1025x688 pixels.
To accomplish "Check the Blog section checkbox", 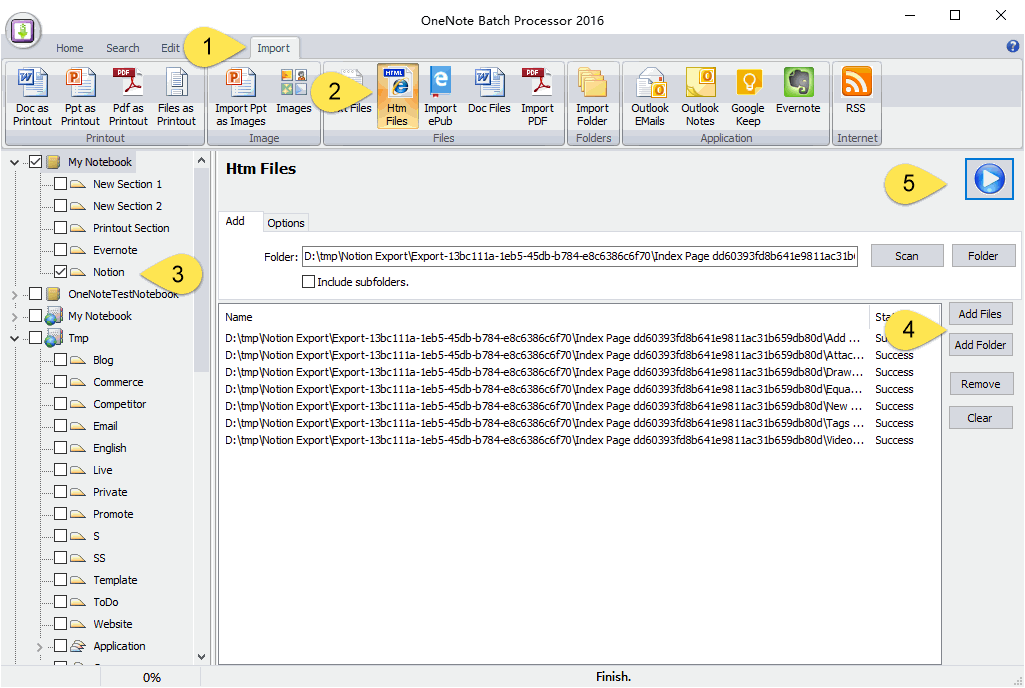I will (60, 360).
